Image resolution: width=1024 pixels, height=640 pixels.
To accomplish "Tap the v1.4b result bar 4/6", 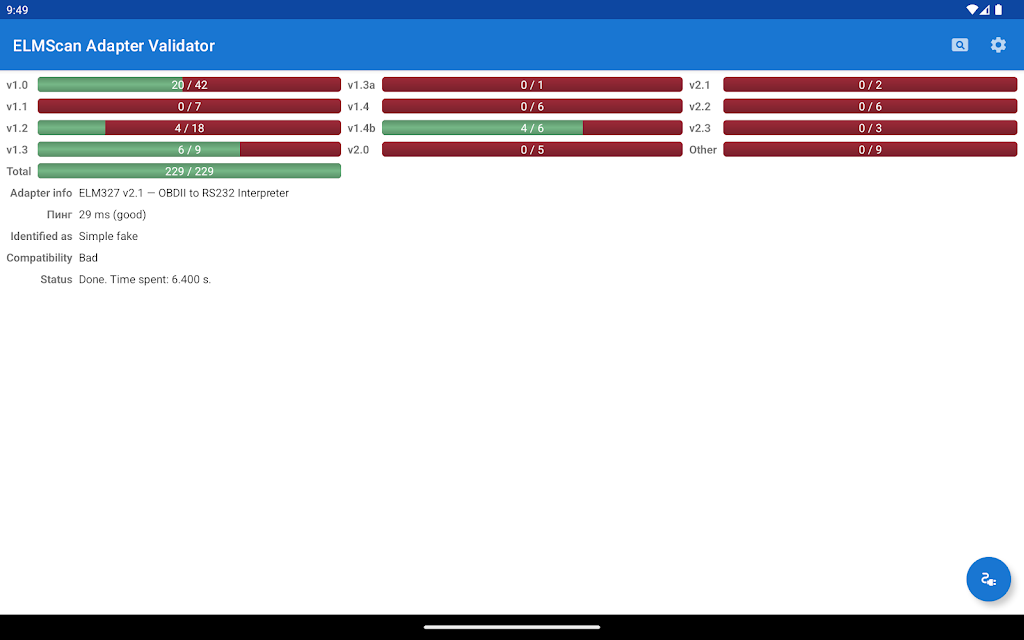I will point(532,128).
